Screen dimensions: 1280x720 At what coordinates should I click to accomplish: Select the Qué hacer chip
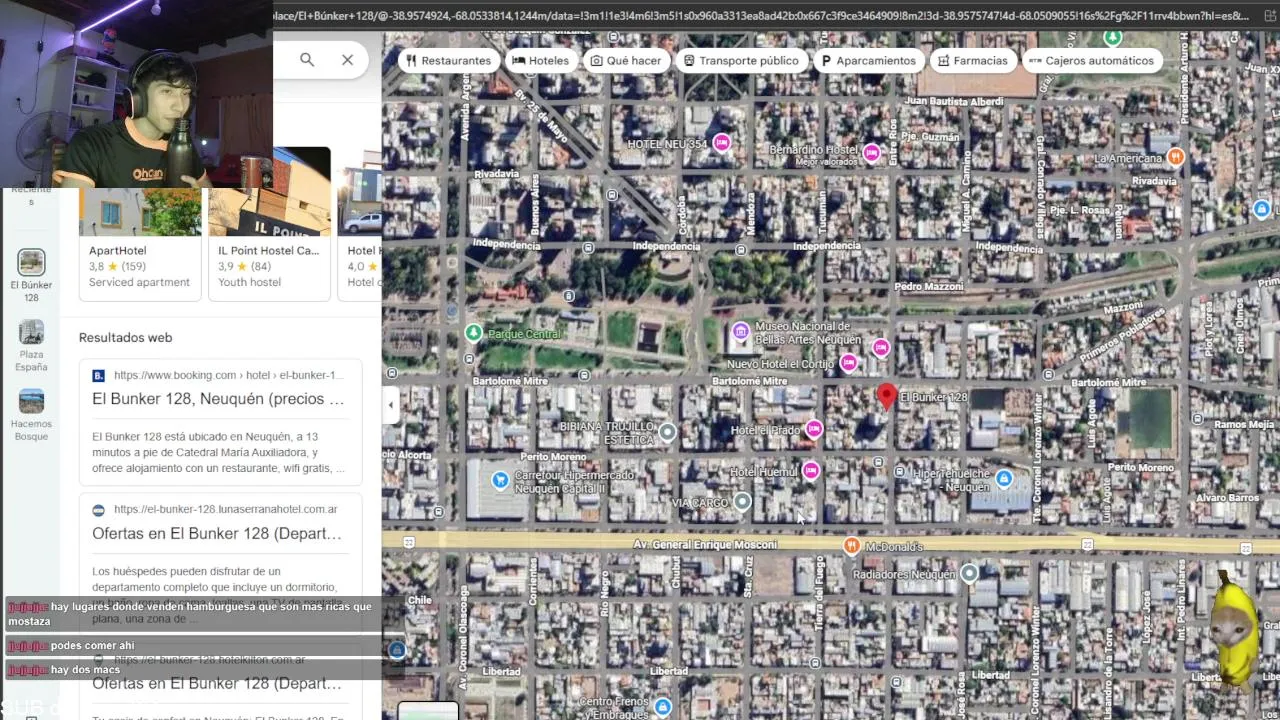click(x=626, y=61)
